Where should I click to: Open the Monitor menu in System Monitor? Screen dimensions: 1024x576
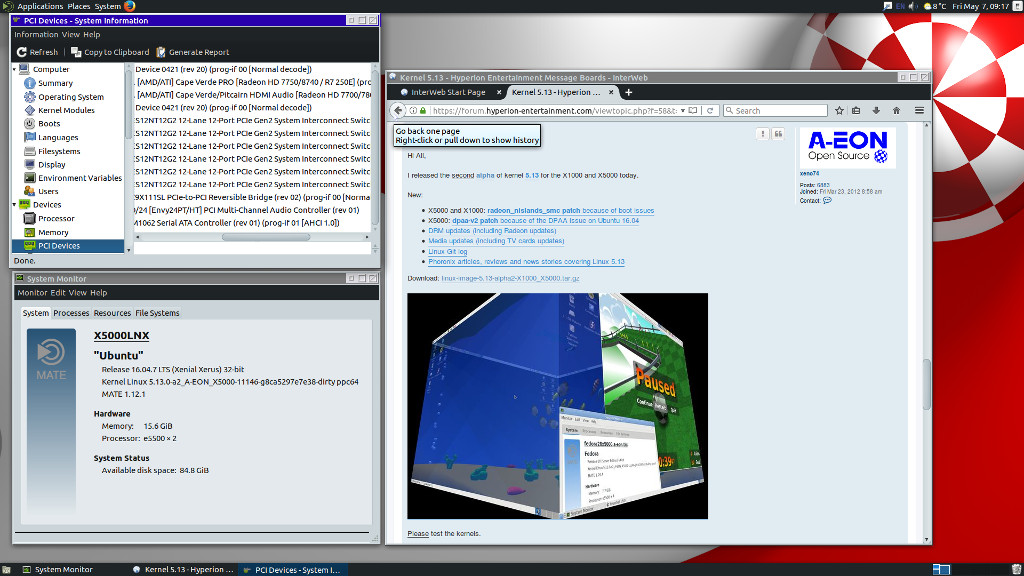32,293
